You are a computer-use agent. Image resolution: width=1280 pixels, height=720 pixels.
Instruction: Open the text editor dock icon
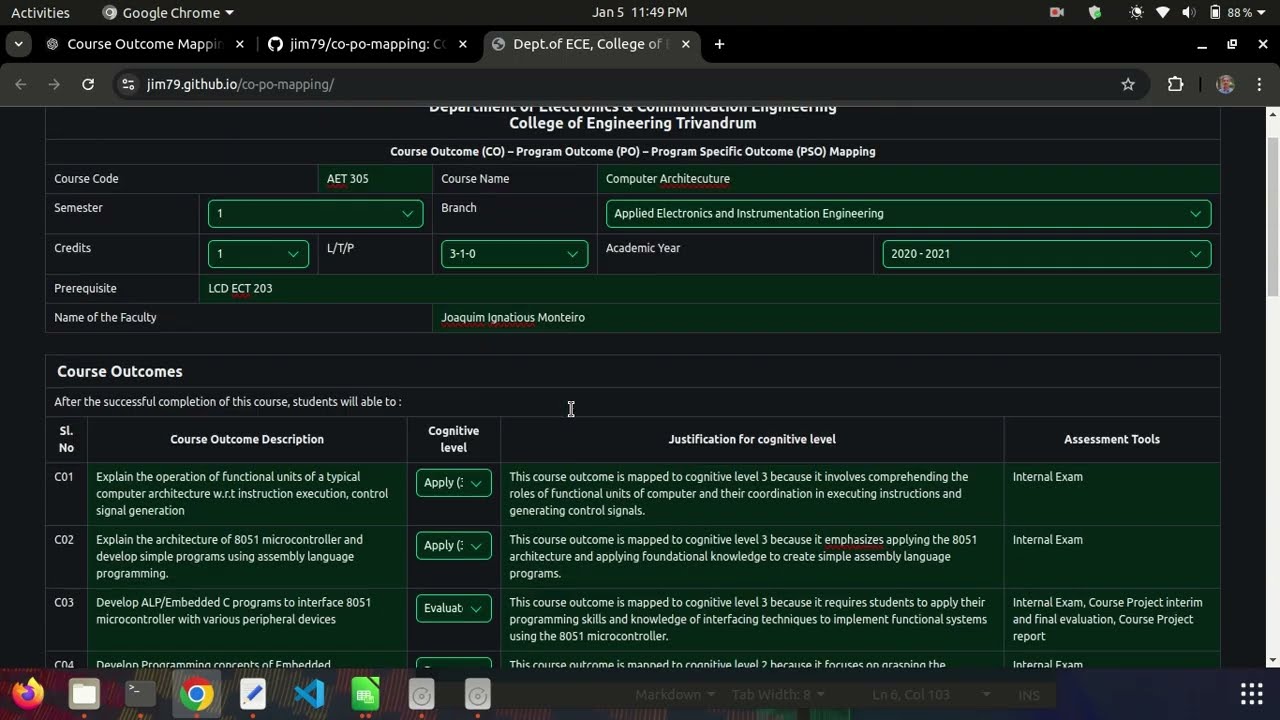pyautogui.click(x=253, y=693)
